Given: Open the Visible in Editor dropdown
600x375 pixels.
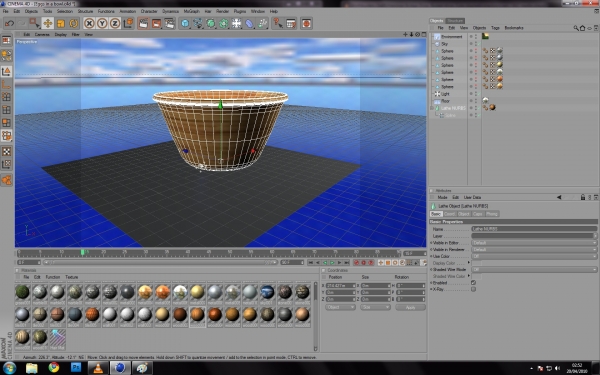Looking at the screenshot, I should click(534, 243).
